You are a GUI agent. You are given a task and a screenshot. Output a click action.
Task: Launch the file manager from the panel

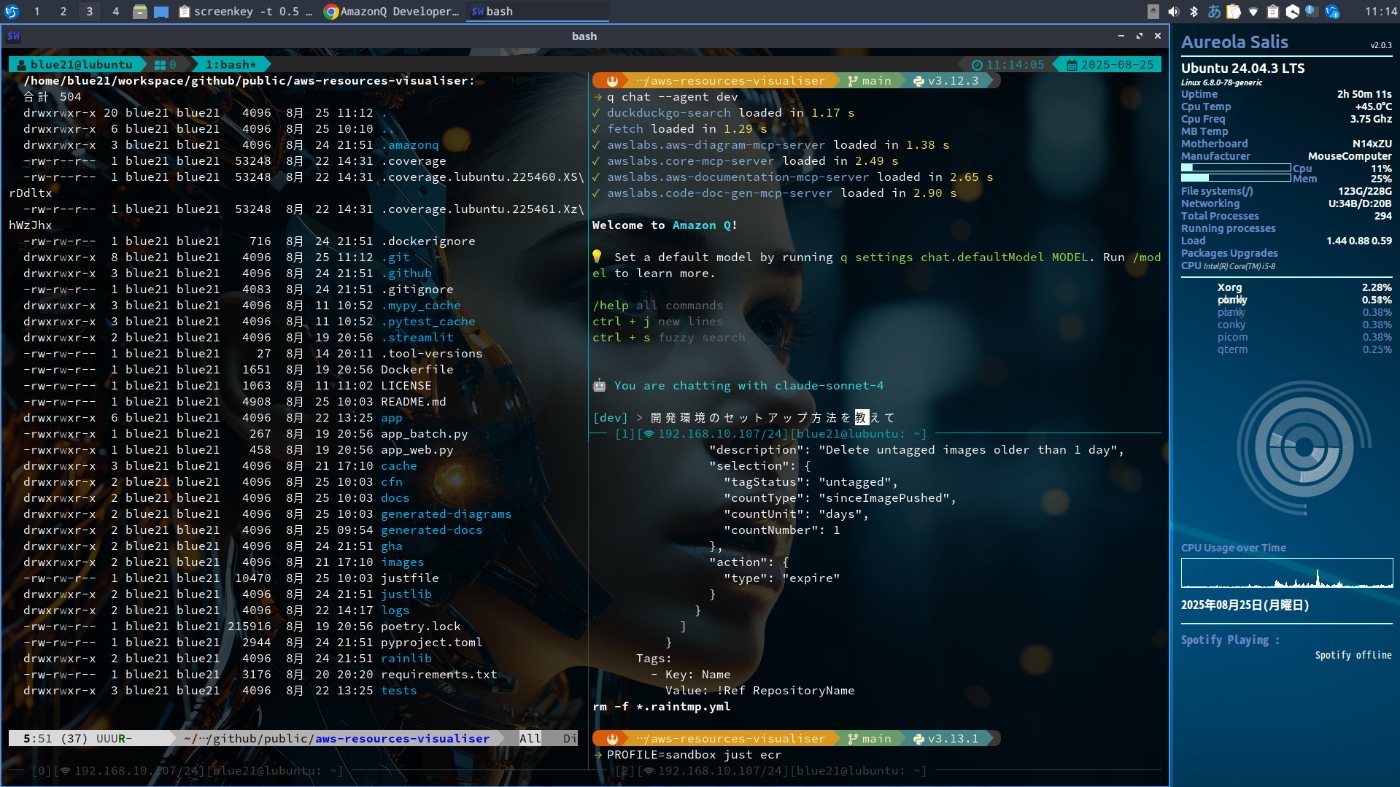click(140, 12)
